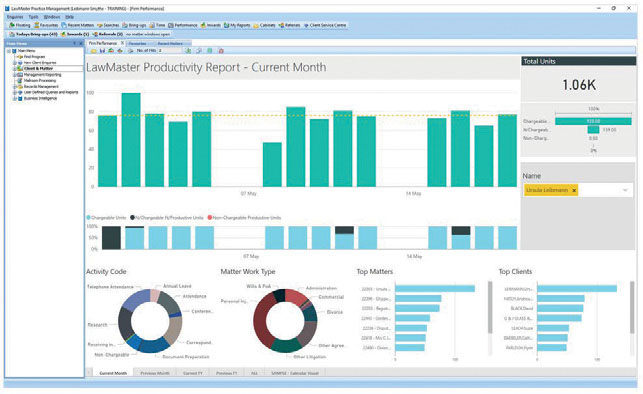Click the Divorce label in Matter Work Type
The height and width of the screenshot is (394, 643).
[x=335, y=312]
